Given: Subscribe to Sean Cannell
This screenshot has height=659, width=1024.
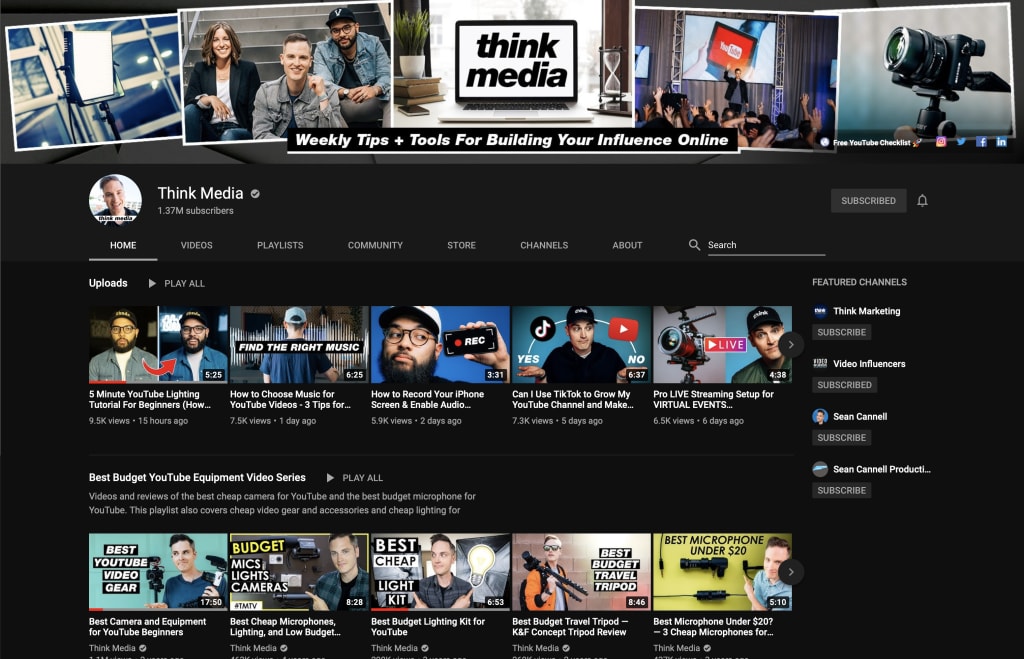Looking at the screenshot, I should (842, 438).
